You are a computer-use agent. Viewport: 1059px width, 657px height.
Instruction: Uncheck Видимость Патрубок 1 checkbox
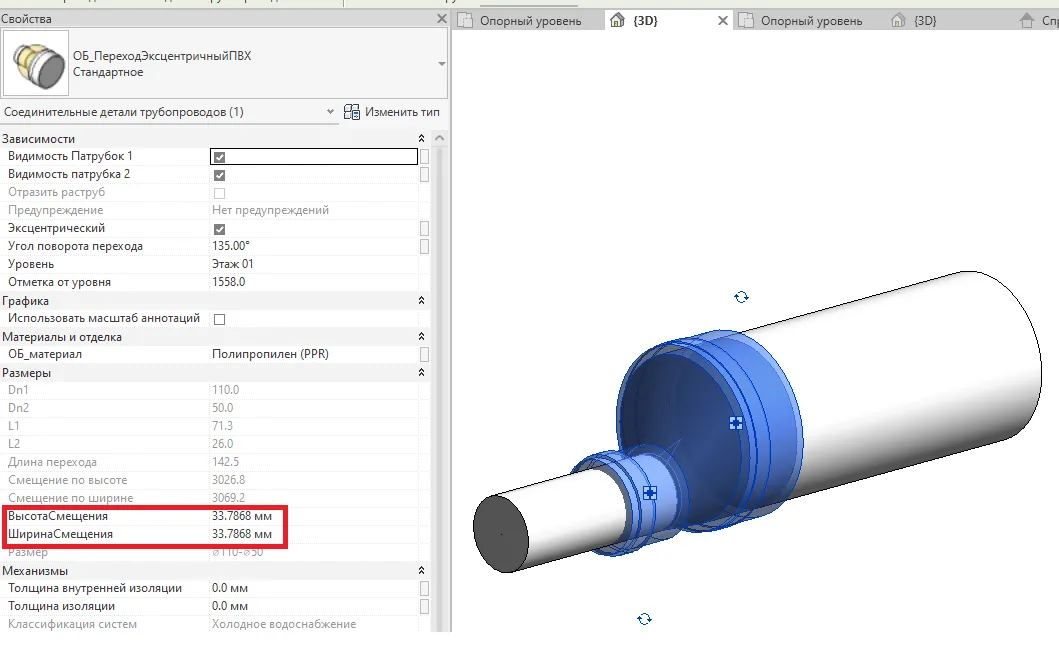(x=219, y=157)
